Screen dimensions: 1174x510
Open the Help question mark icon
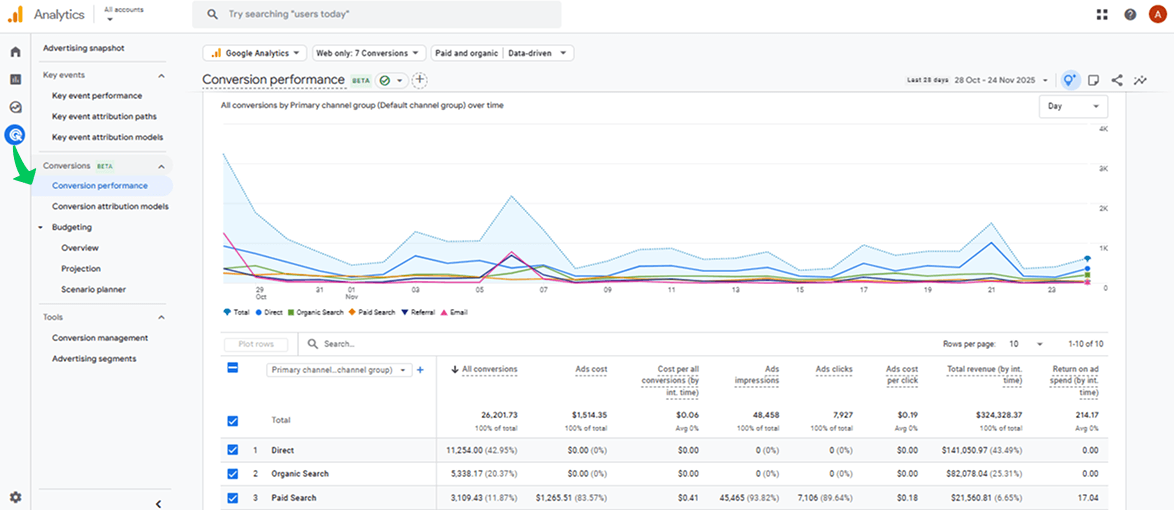click(x=1130, y=14)
